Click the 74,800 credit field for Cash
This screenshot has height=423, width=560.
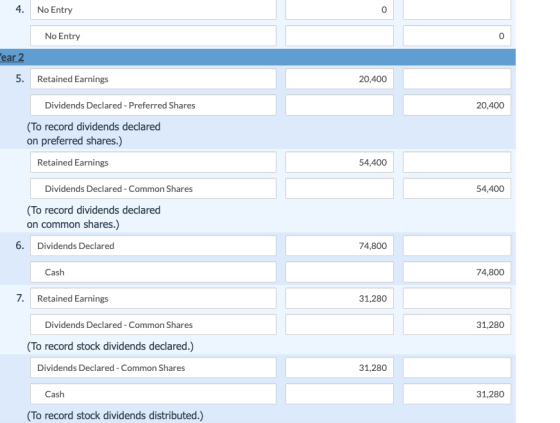pyautogui.click(x=457, y=272)
